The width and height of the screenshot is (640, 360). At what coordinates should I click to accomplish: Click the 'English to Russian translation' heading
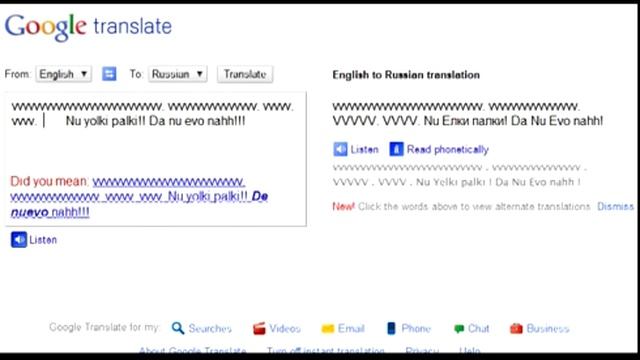[406, 75]
